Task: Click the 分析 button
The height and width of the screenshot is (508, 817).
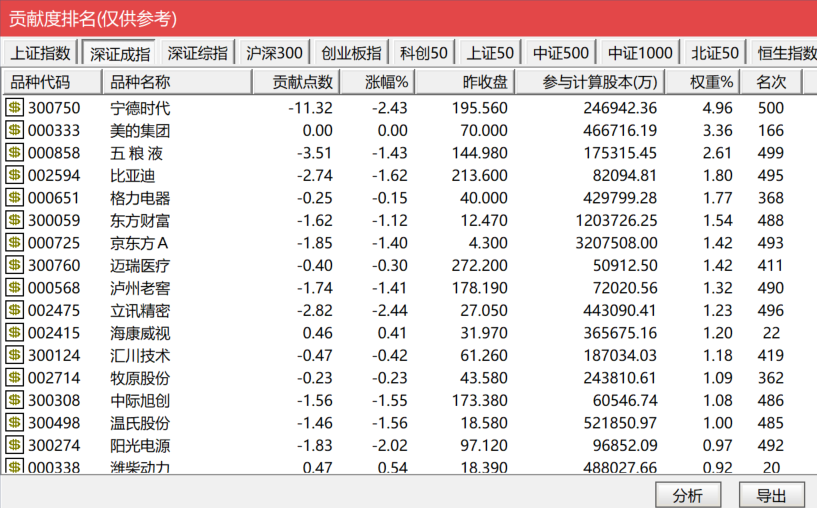Action: tap(688, 495)
